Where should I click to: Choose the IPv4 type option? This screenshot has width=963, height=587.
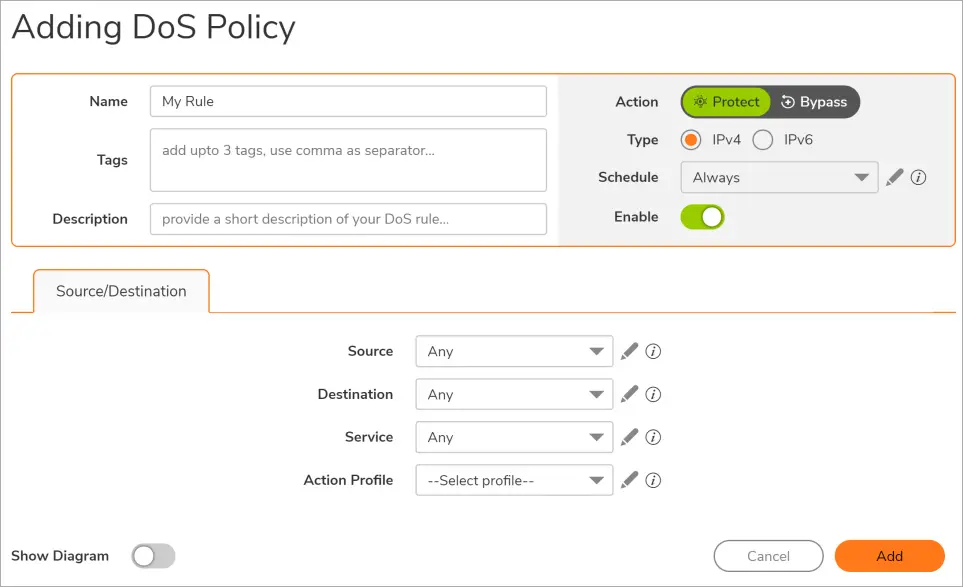tap(691, 140)
